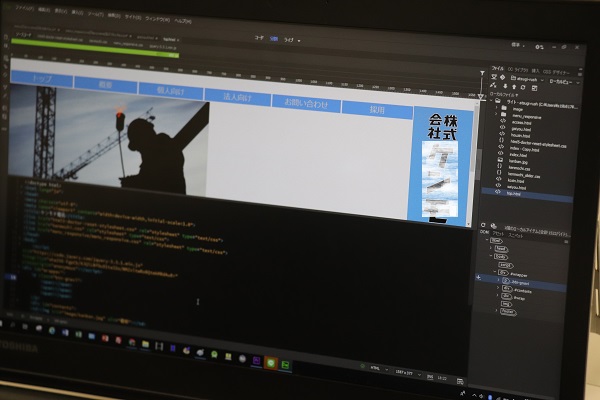This screenshot has height=400, width=600.
Task: Select the construction worker silhouette image
Action: point(109,140)
